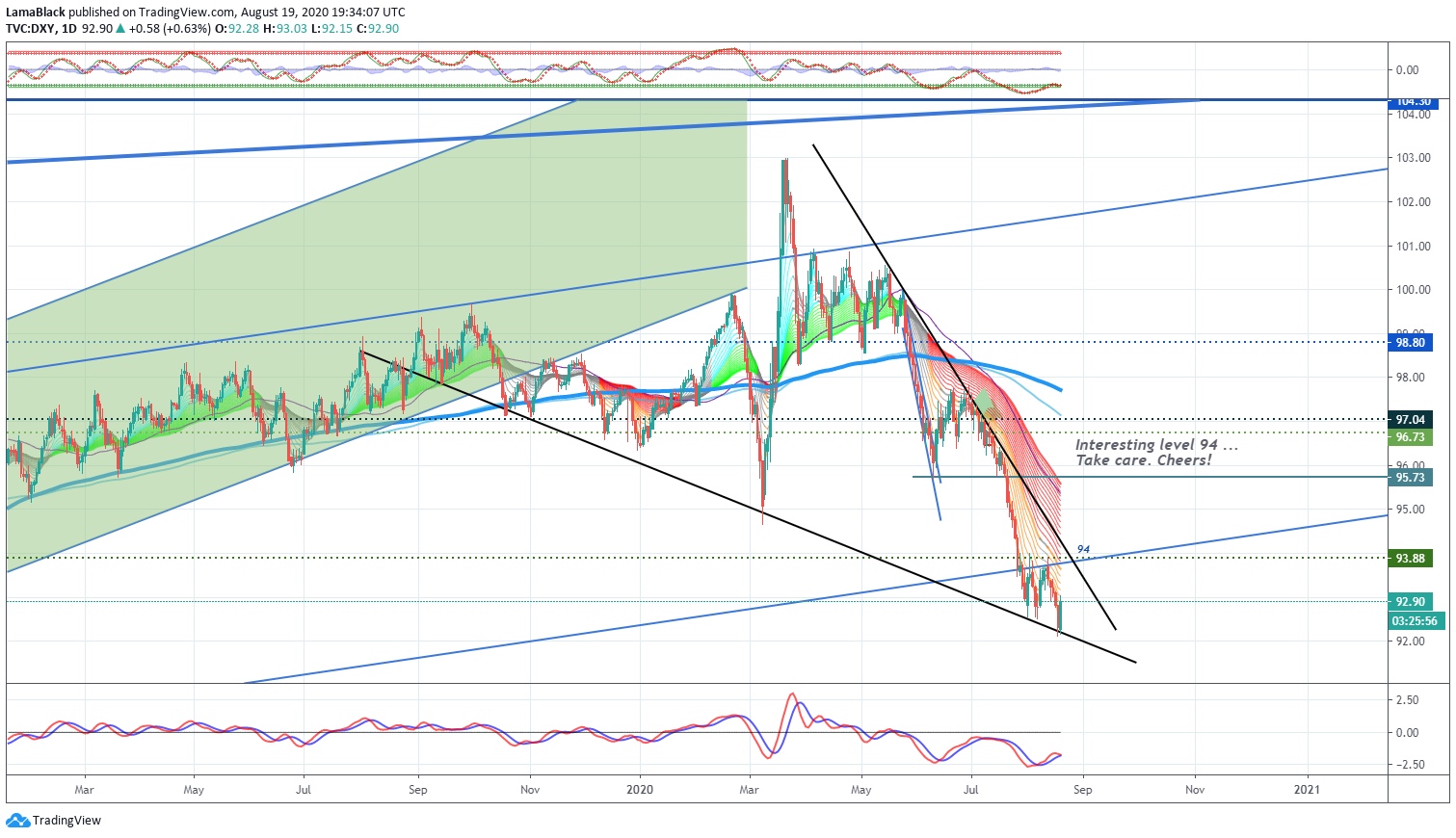1456x838 pixels.
Task: Click the 'Interesting level 94 ...' annotation
Action: tap(1156, 444)
